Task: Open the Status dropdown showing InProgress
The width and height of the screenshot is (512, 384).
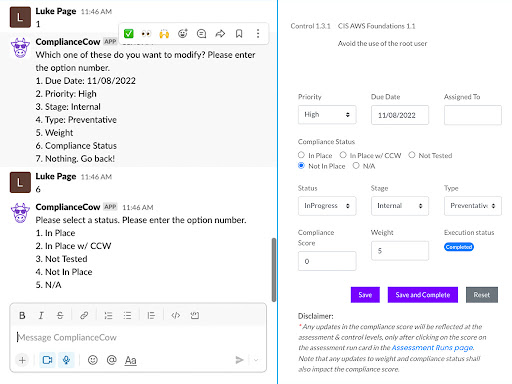Action: [x=327, y=206]
